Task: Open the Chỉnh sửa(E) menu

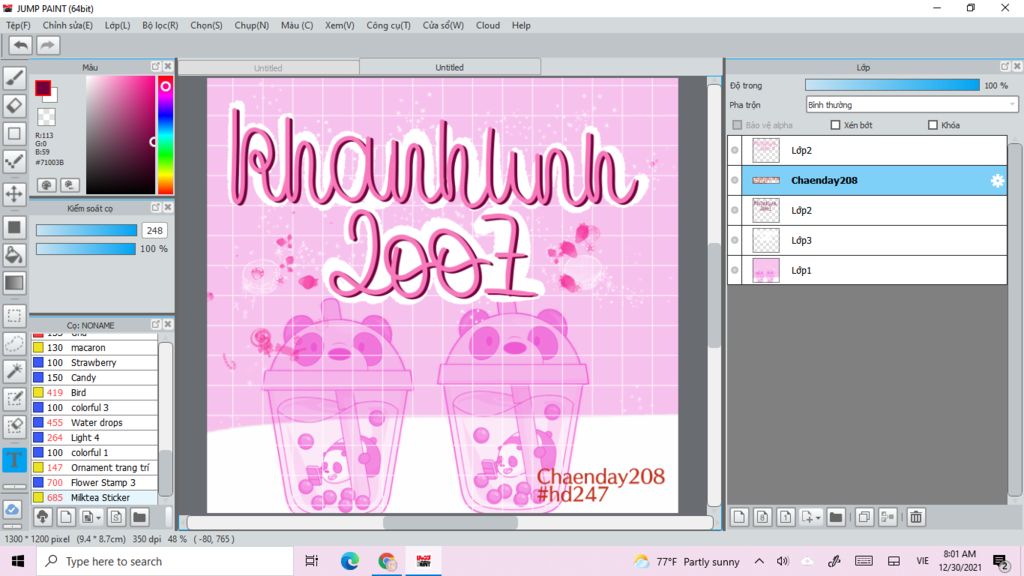Action: pyautogui.click(x=68, y=25)
